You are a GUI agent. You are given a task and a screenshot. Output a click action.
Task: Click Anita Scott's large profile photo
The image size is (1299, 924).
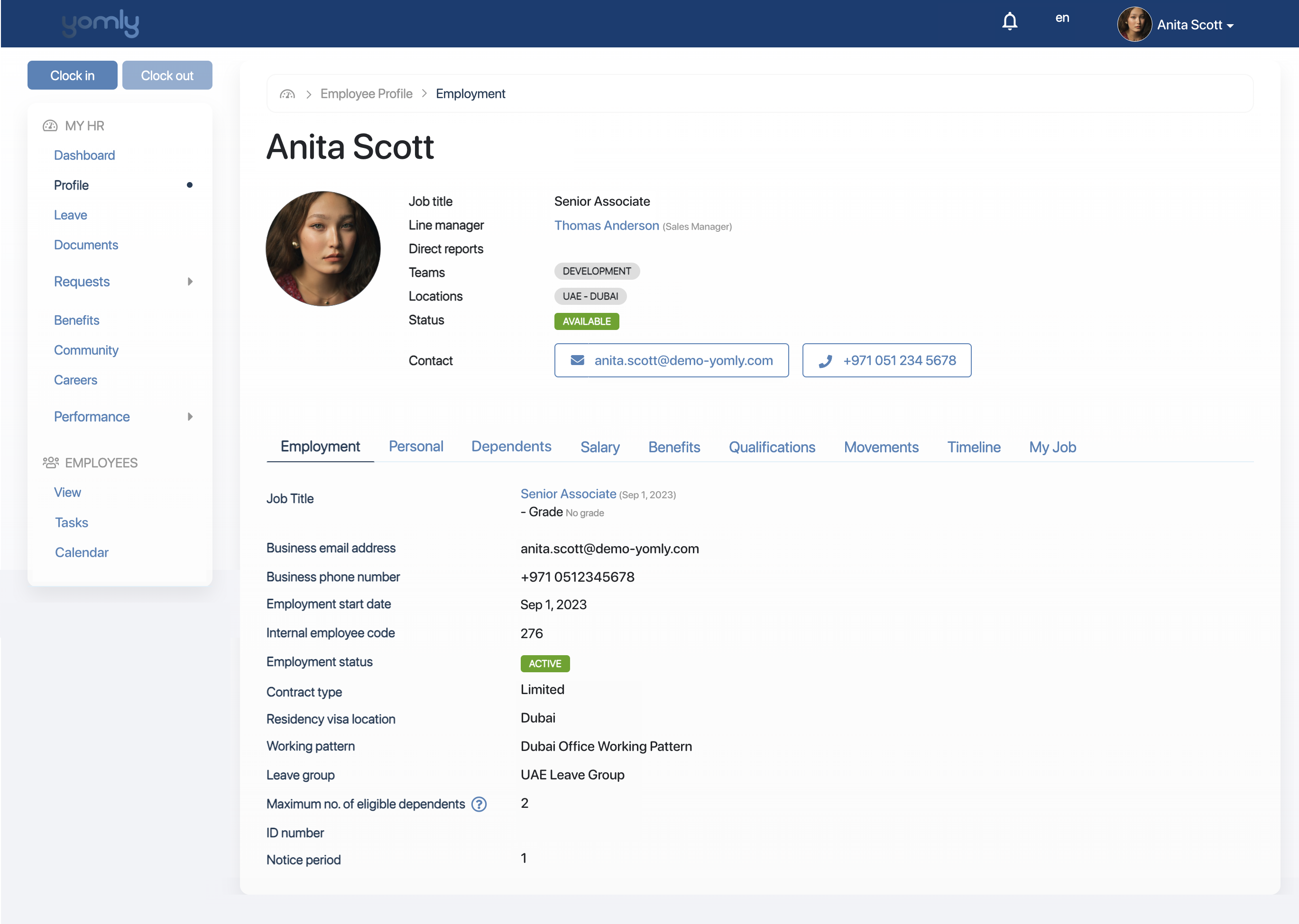click(323, 248)
